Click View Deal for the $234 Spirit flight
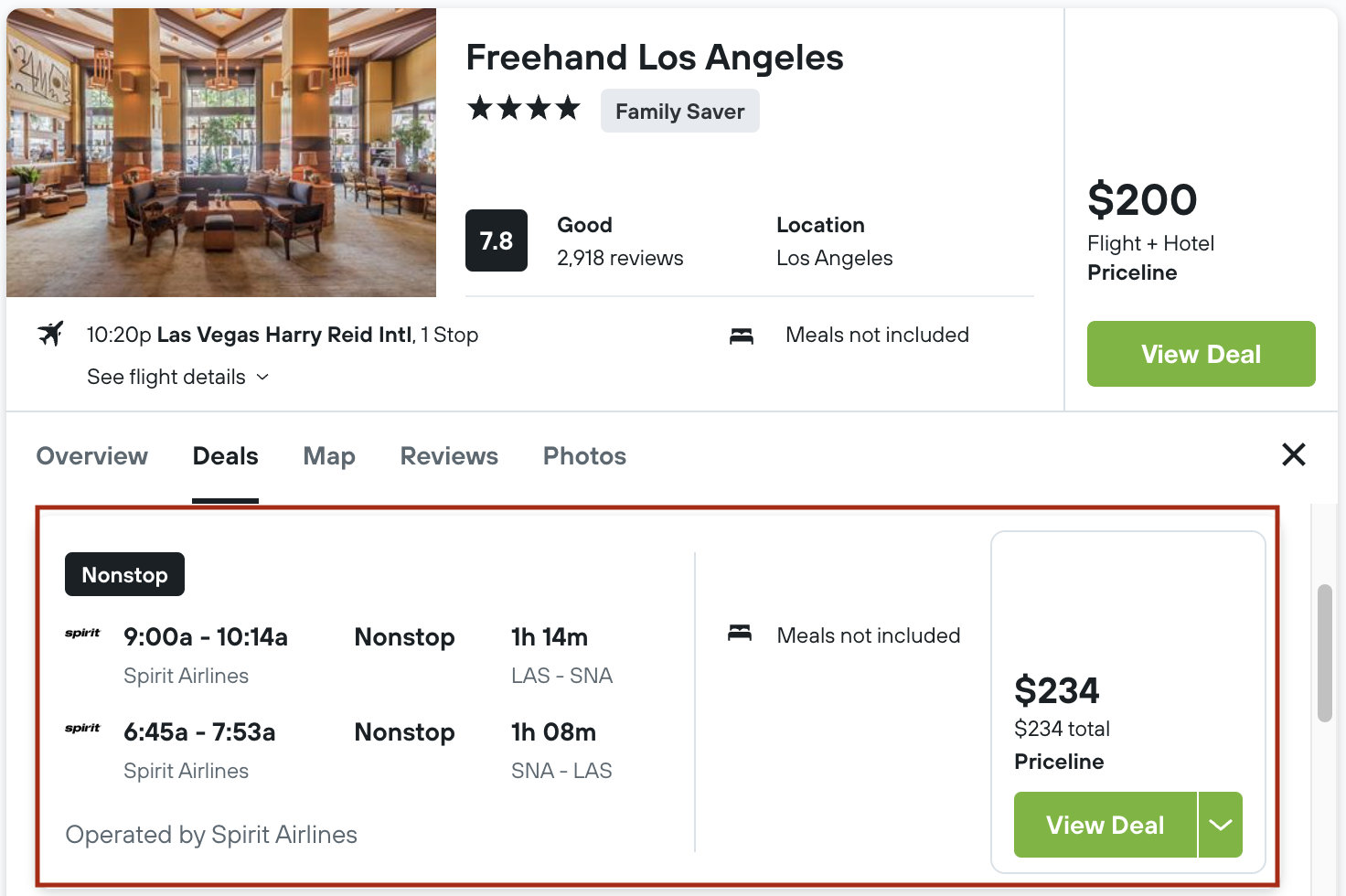Screen dimensions: 1346x896 coord(1106,825)
